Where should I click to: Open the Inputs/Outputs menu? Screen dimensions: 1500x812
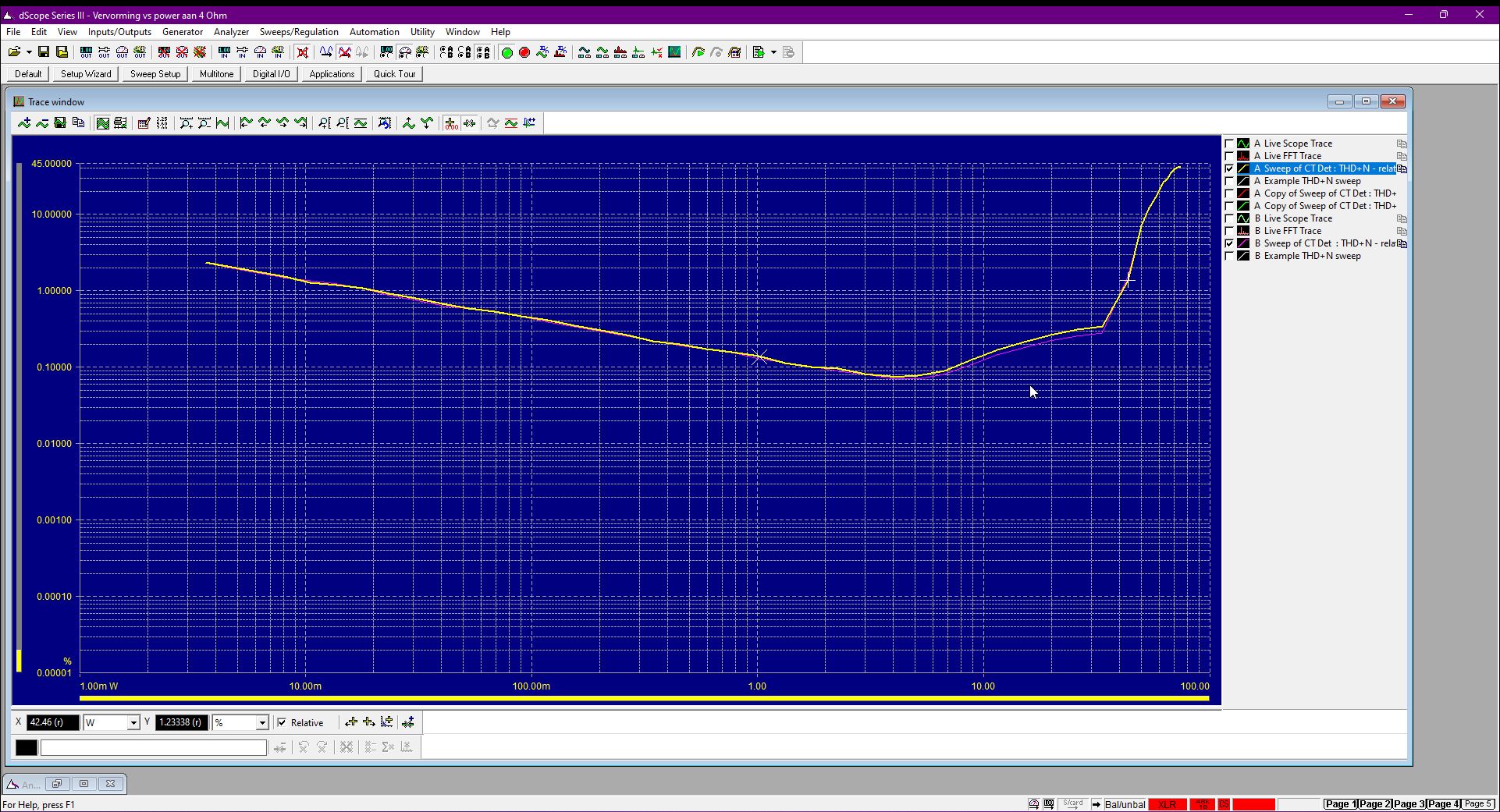tap(119, 32)
